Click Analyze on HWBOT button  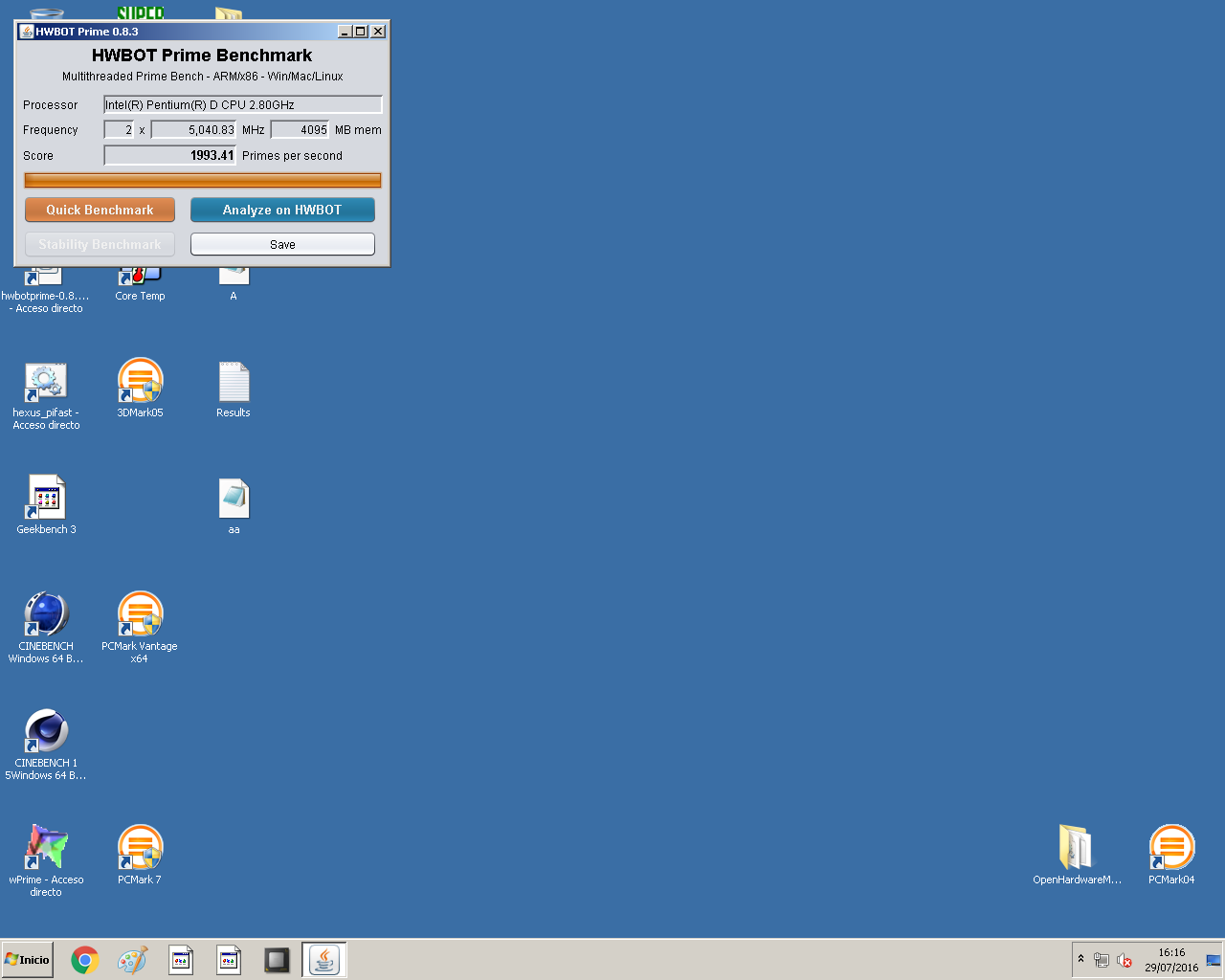(282, 210)
